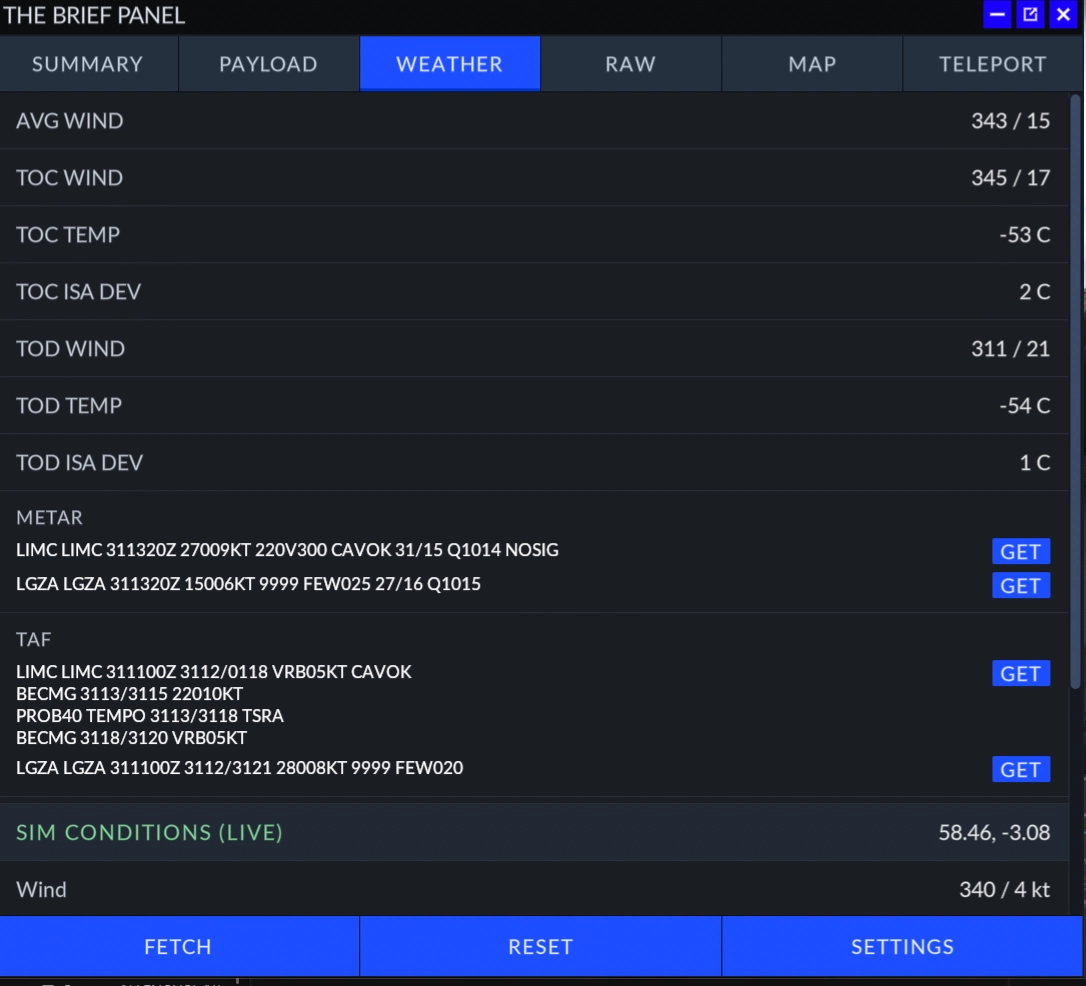Switch to the PAYLOAD tab
Image resolution: width=1086 pixels, height=986 pixels.
point(269,64)
